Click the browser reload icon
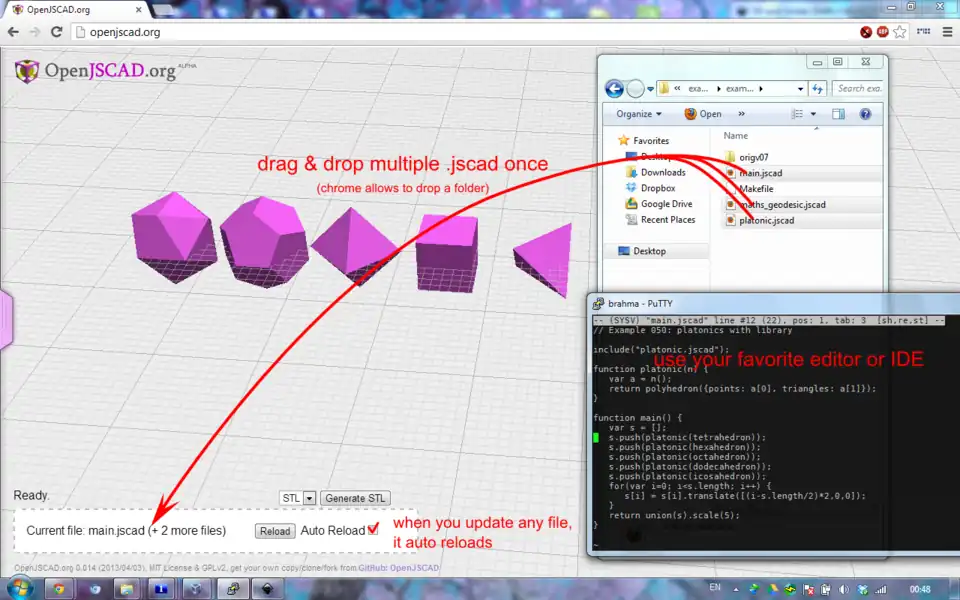Image resolution: width=960 pixels, height=600 pixels. [x=56, y=32]
